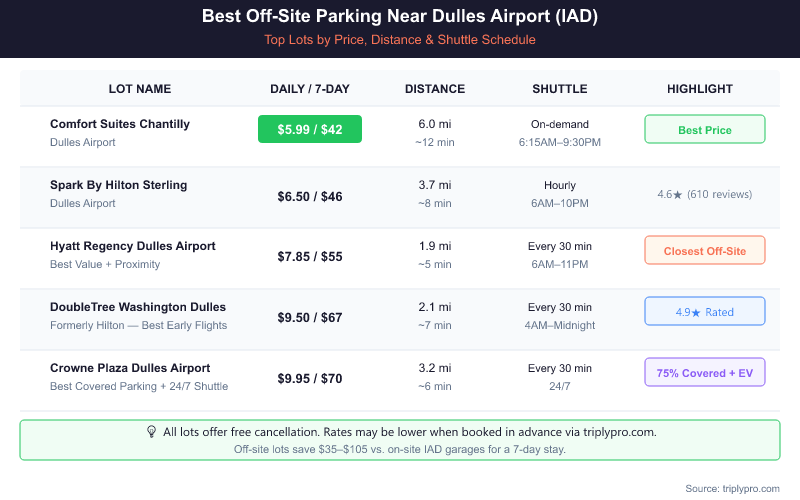
Task: Click the 4.6★ (610 reviews) rating text
Action: click(704, 195)
